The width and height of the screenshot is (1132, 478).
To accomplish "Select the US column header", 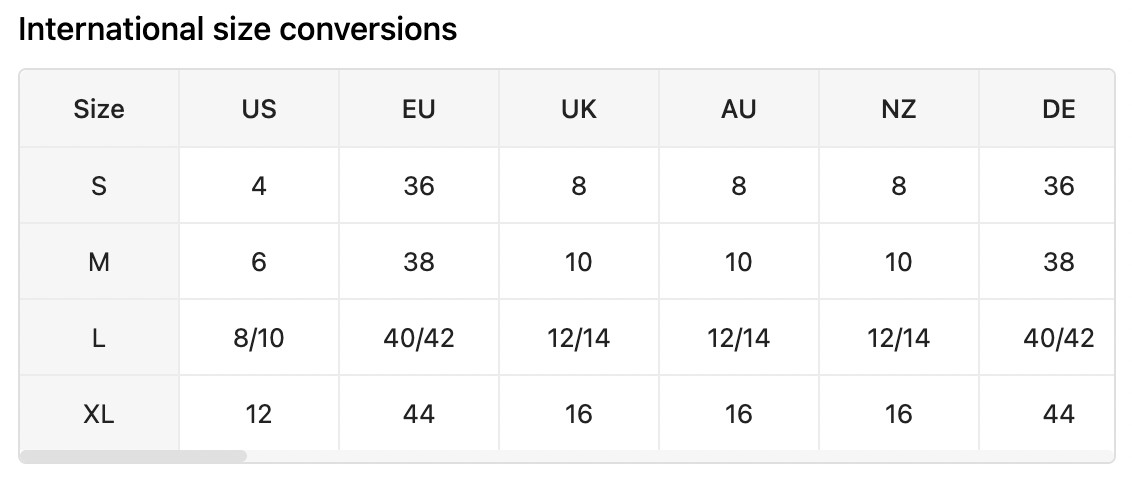I will coord(259,109).
